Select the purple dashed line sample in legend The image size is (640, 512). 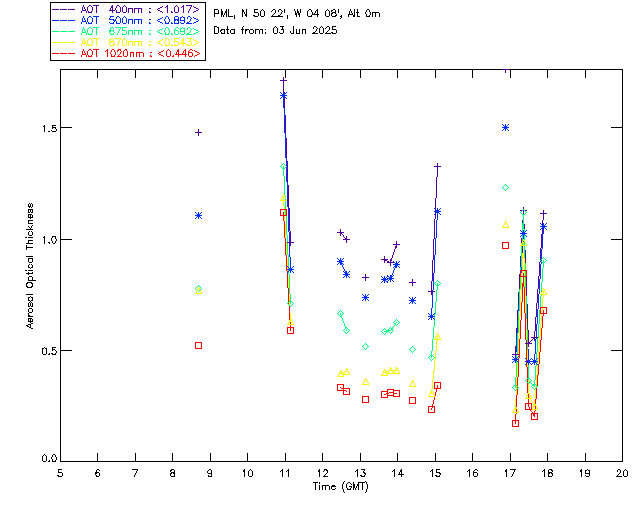click(64, 9)
